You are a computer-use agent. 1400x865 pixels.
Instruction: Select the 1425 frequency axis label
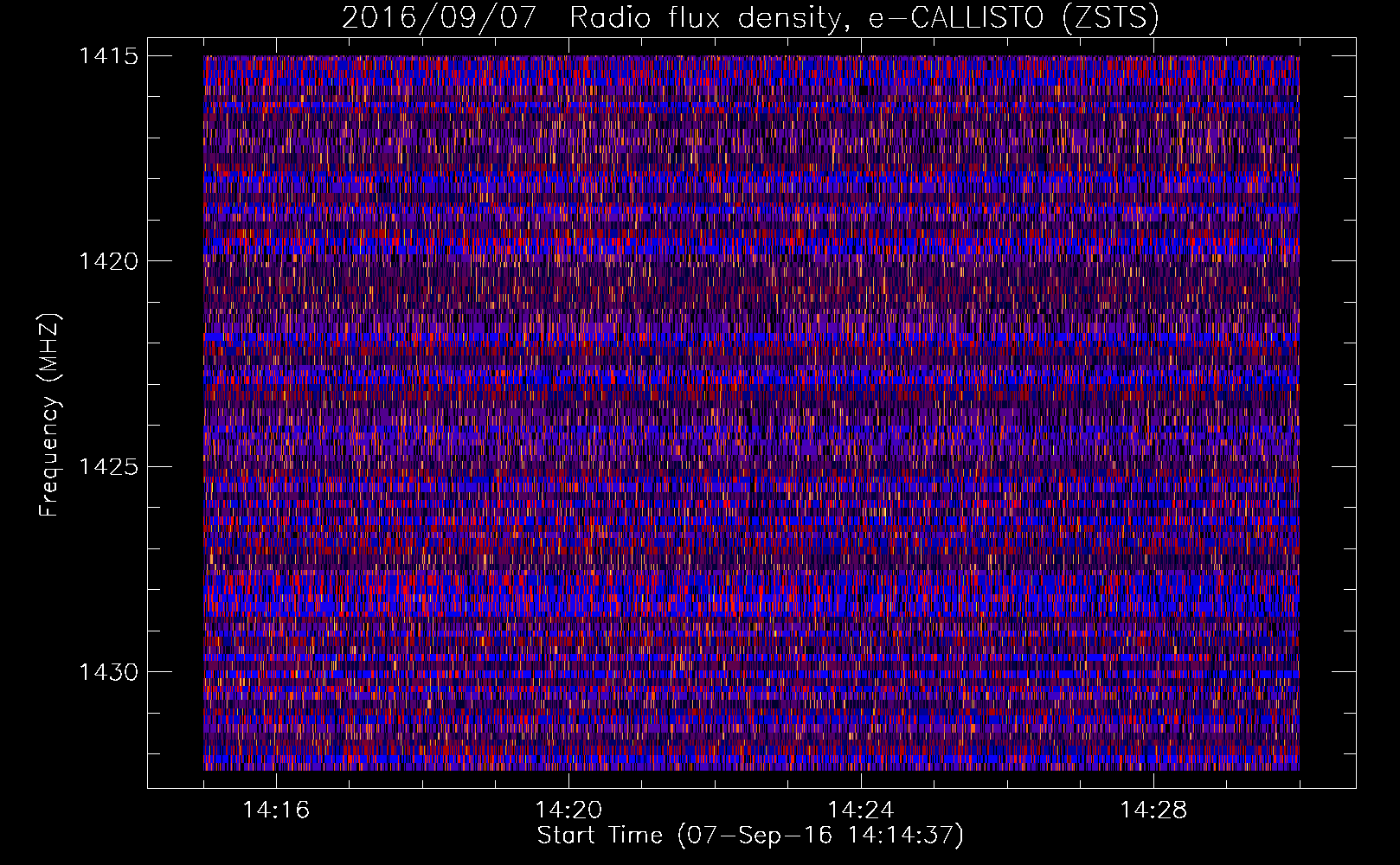(108, 467)
